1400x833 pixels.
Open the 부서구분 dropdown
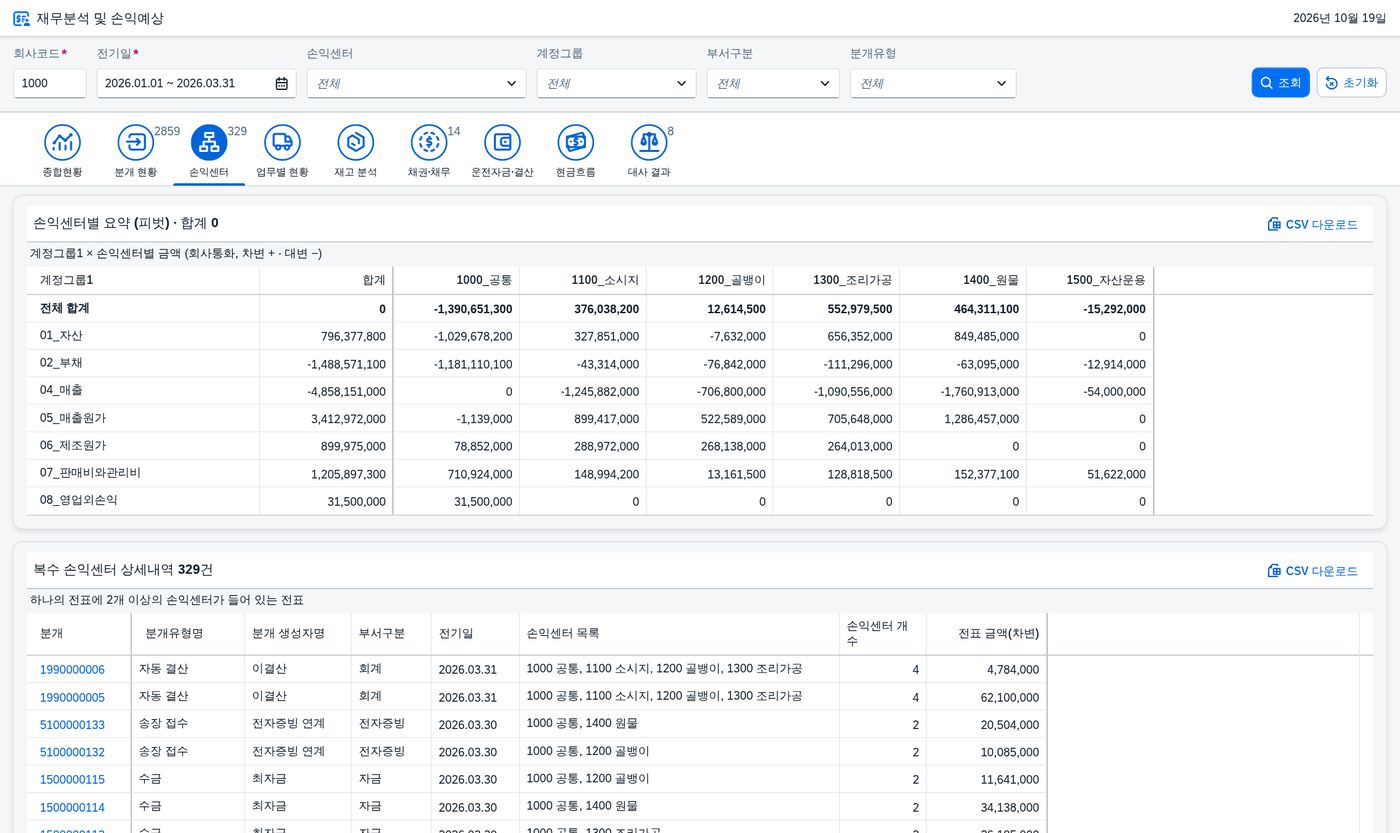(773, 83)
